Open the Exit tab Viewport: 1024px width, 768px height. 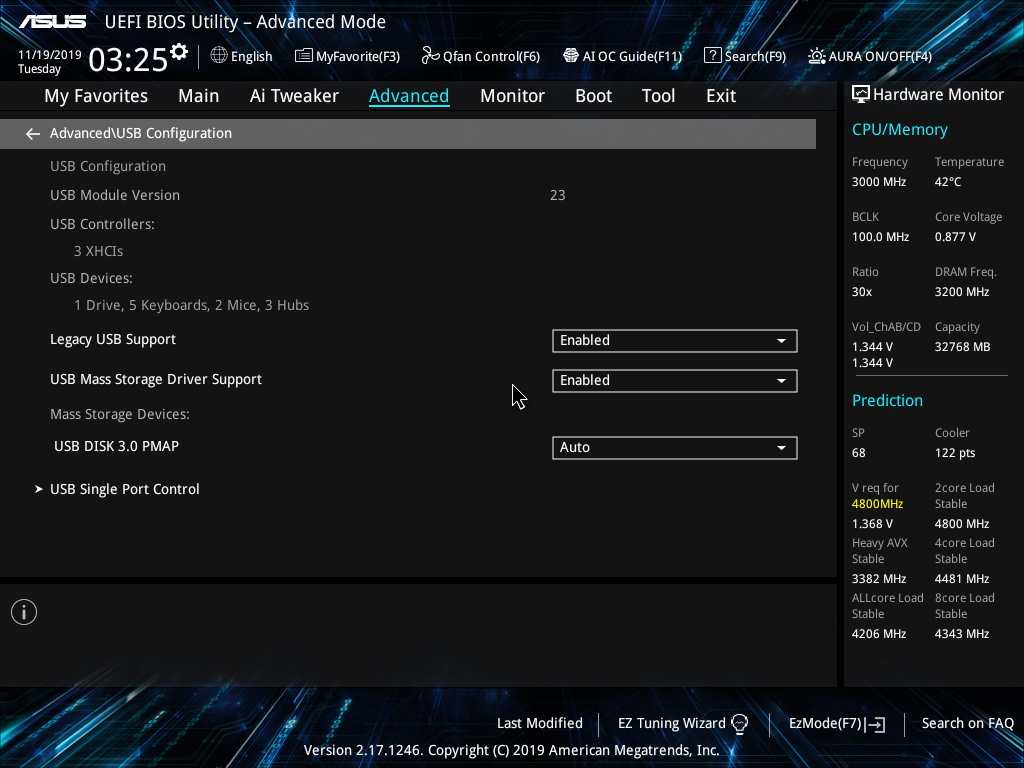(x=721, y=96)
